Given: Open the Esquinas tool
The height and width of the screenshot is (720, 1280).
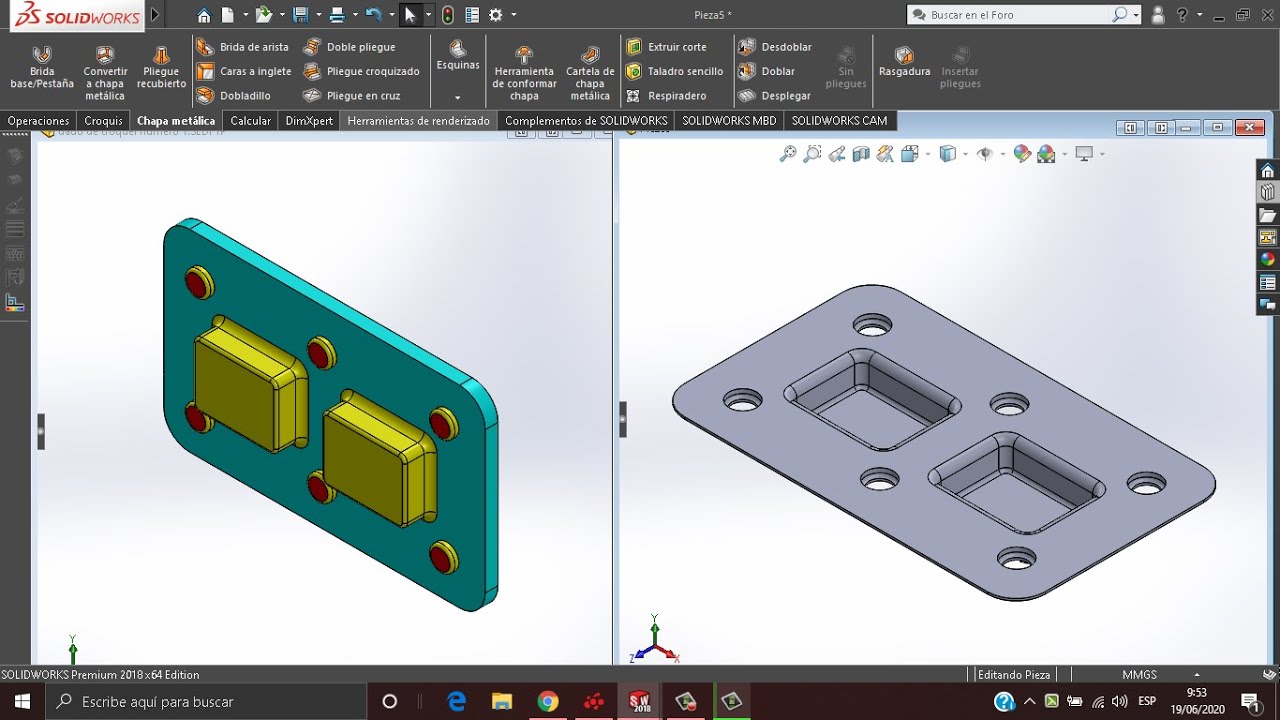Looking at the screenshot, I should click(458, 56).
